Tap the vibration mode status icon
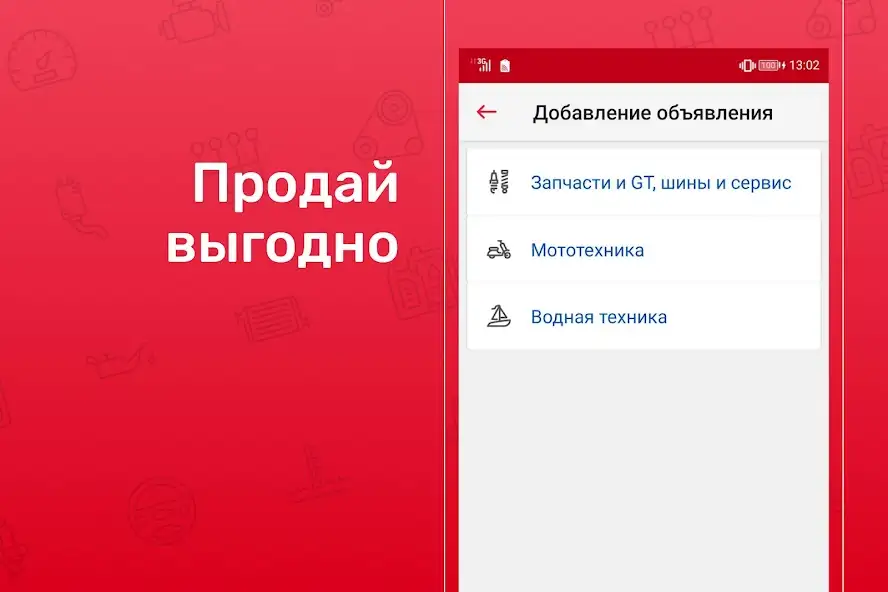 (746, 65)
